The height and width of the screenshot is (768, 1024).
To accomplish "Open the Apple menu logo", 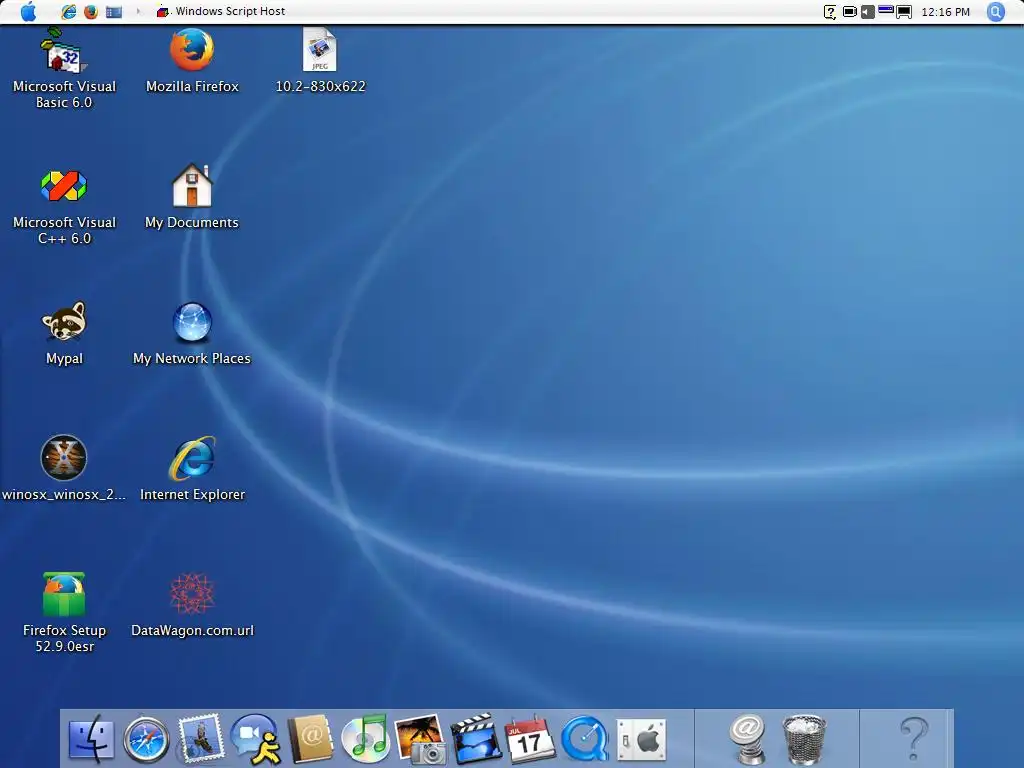I will click(28, 11).
